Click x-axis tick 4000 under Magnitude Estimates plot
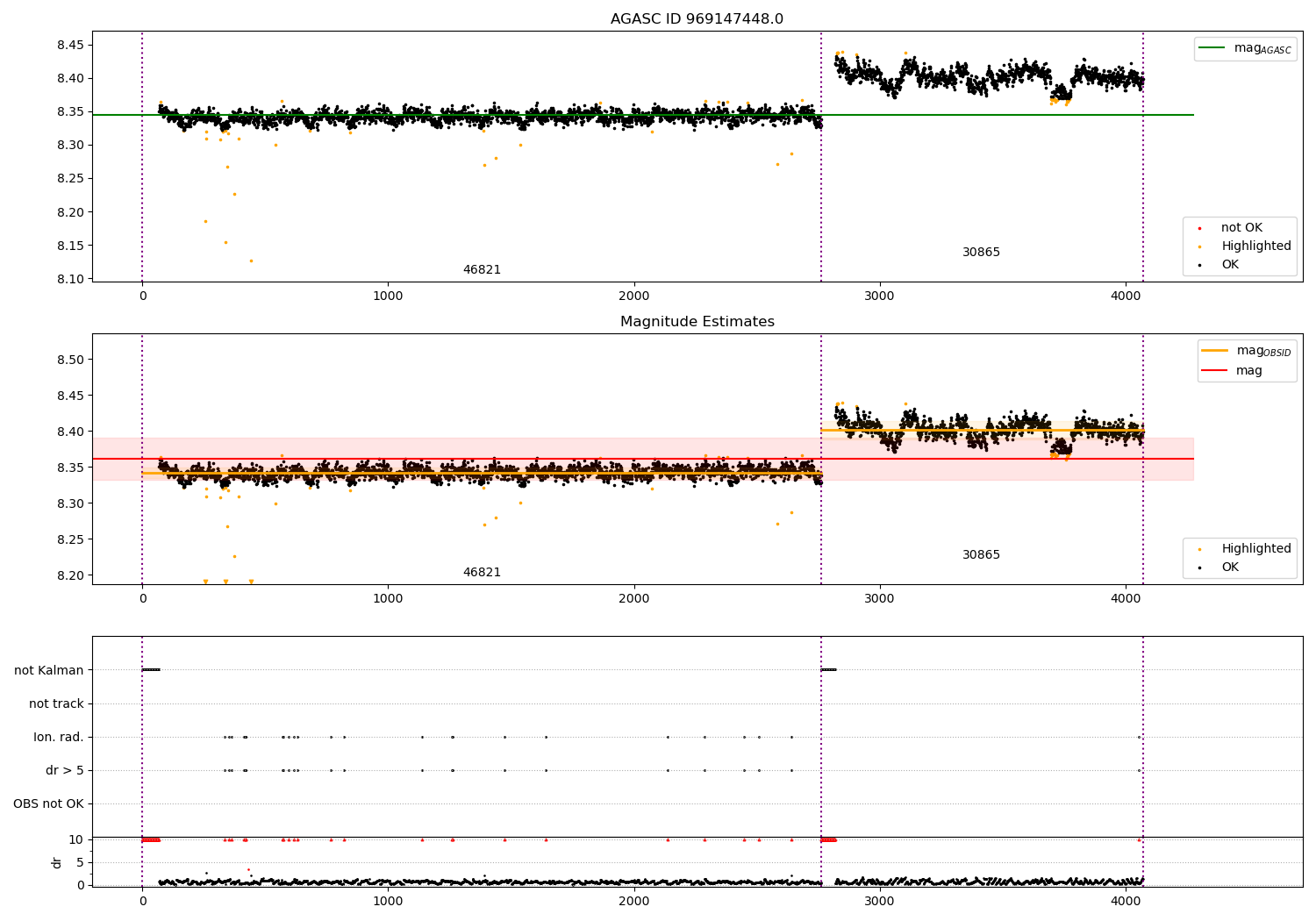 tap(1126, 599)
